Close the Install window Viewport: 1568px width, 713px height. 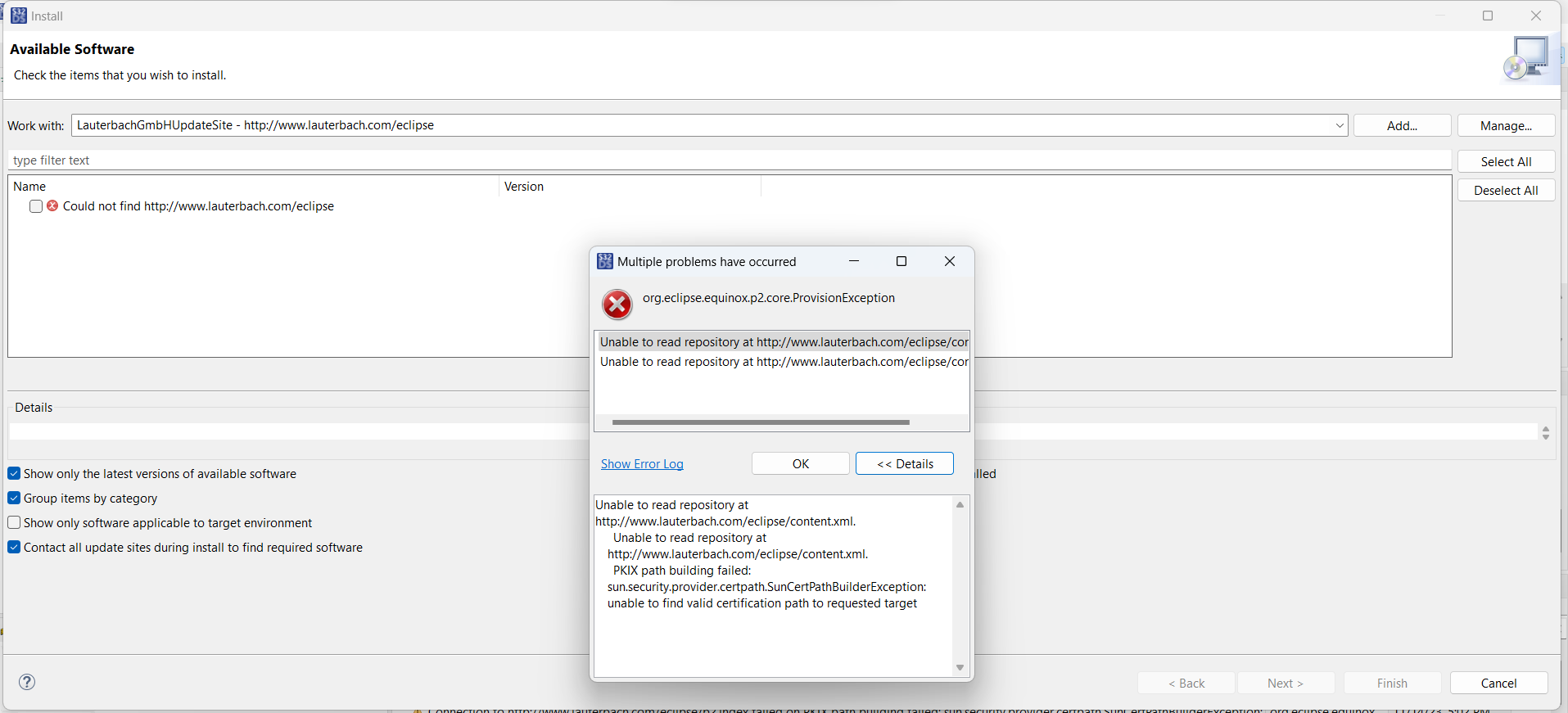coord(1536,16)
